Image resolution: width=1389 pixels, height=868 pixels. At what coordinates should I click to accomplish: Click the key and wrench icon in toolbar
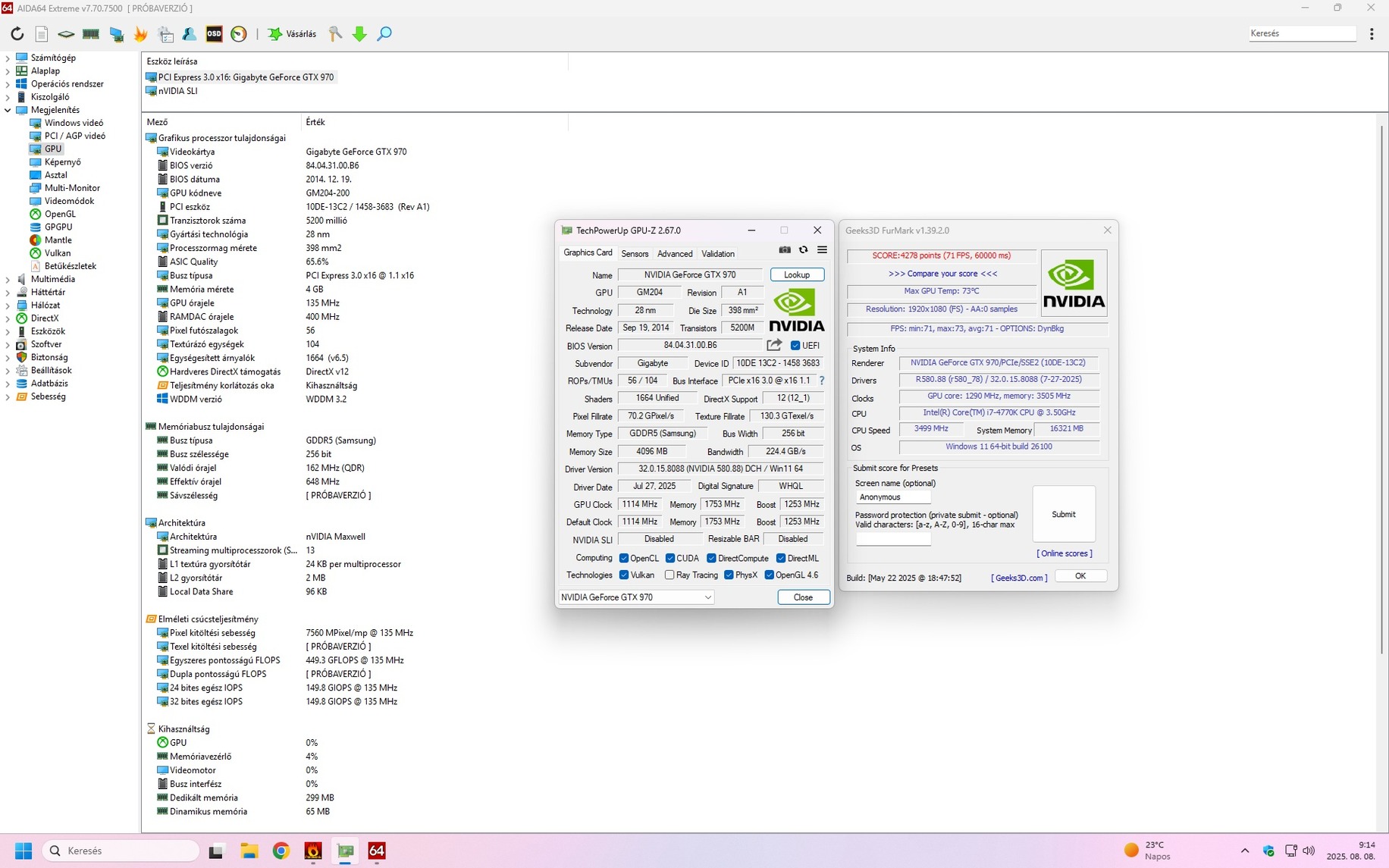coord(335,34)
